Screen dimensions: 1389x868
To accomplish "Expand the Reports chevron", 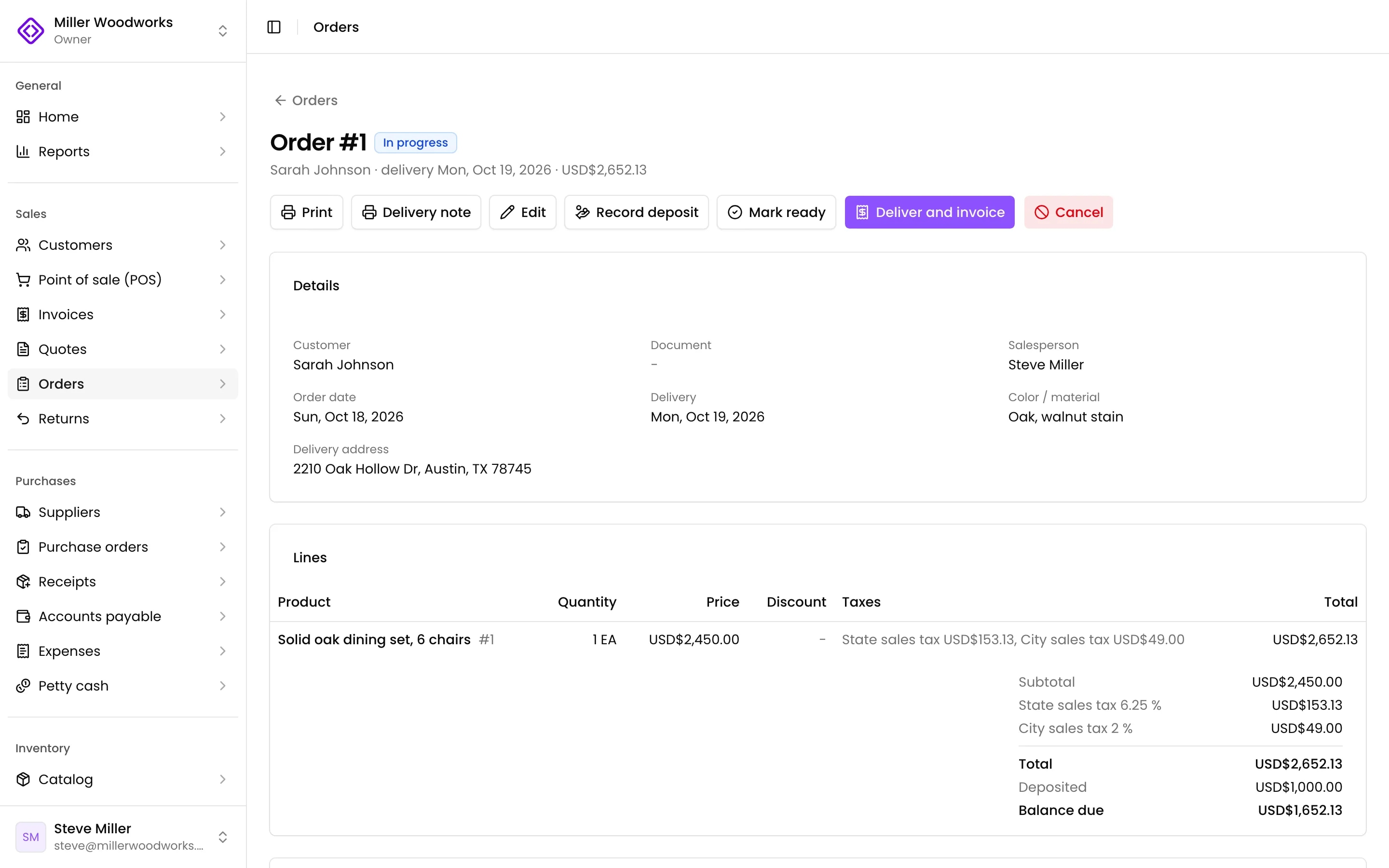I will click(223, 151).
